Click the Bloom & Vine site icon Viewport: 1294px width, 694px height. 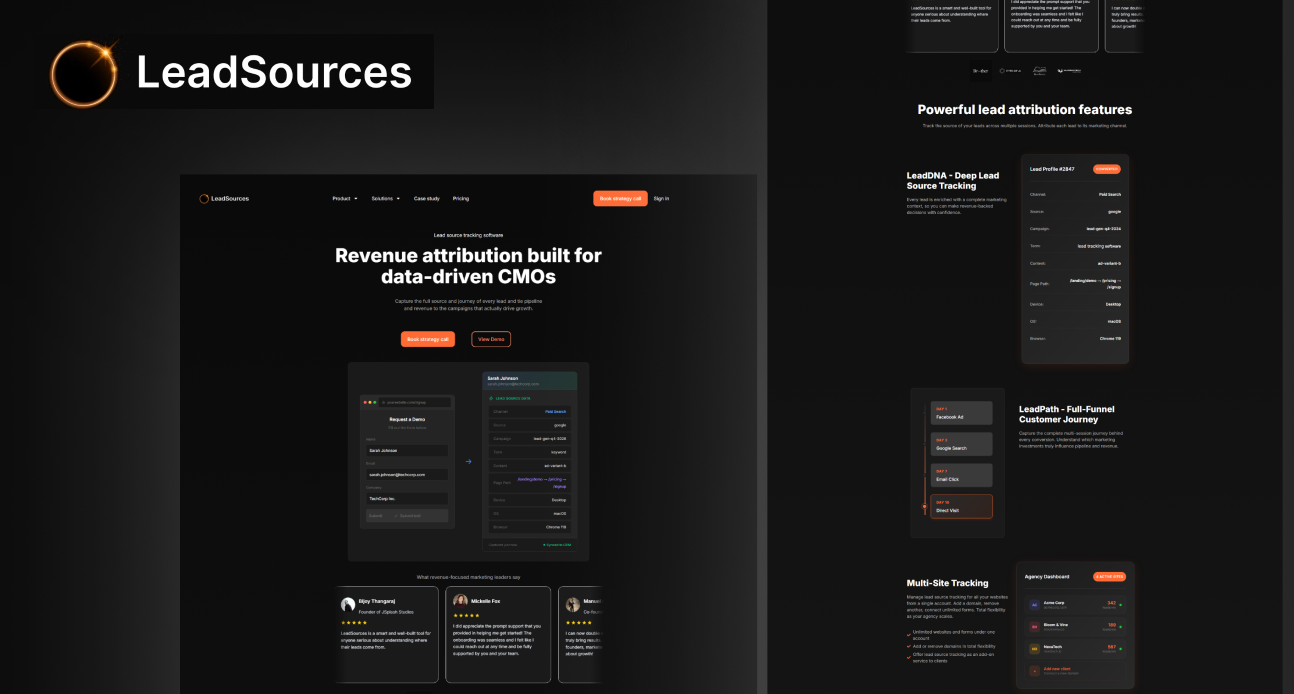click(1035, 626)
